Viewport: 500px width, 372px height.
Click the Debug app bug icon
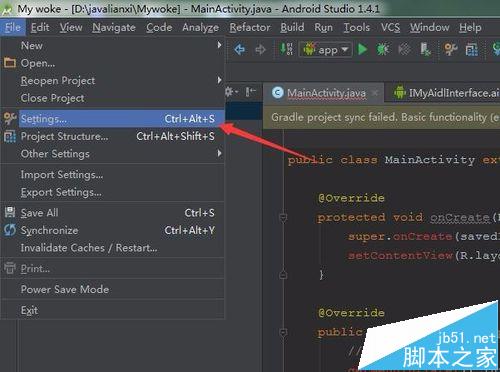383,49
